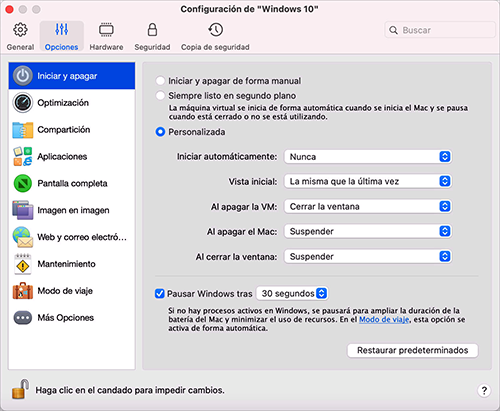Click the Compartición folder icon
This screenshot has height=411, width=500.
click(x=23, y=130)
